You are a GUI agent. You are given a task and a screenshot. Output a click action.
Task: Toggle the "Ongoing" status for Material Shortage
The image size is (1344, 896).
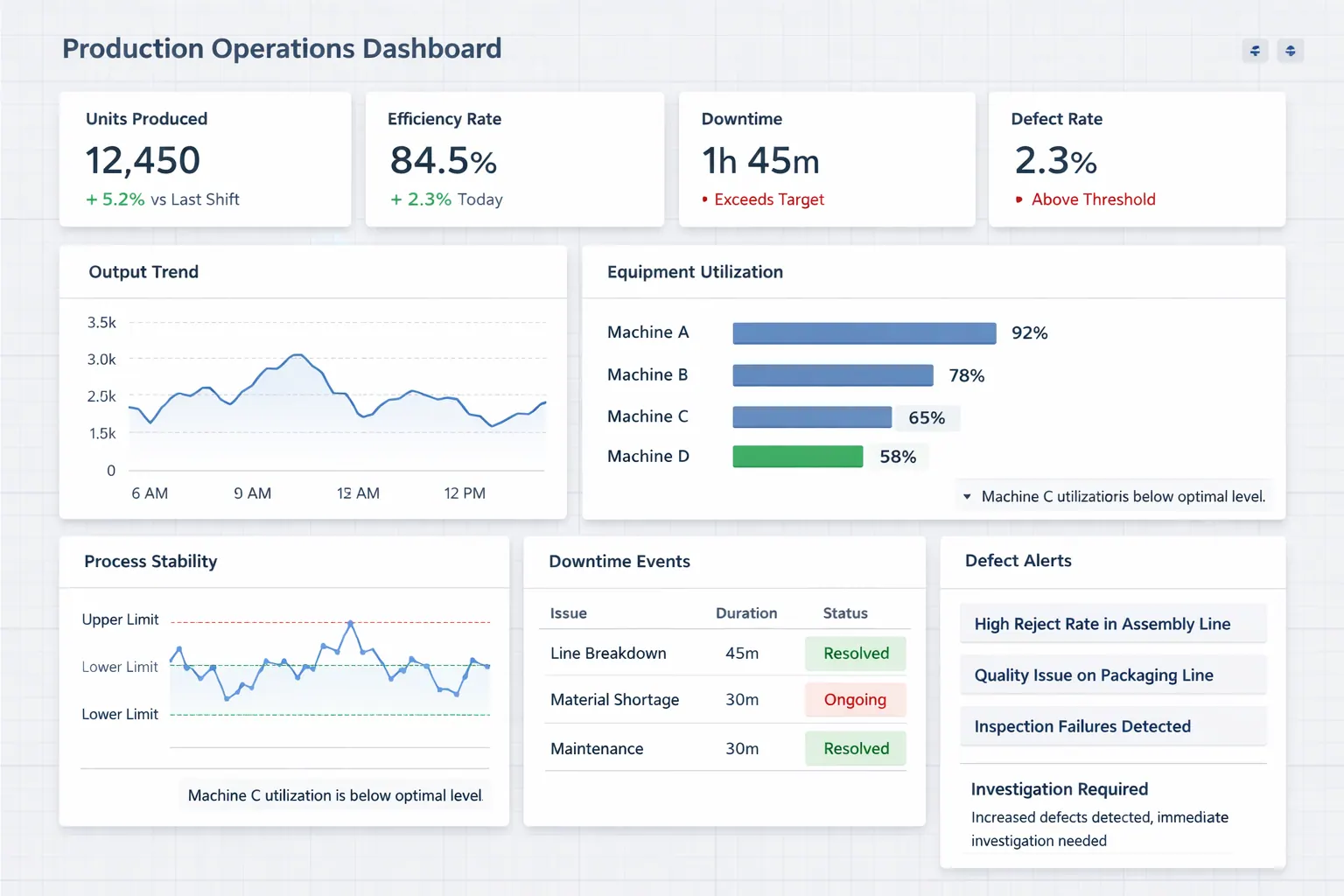(x=855, y=699)
